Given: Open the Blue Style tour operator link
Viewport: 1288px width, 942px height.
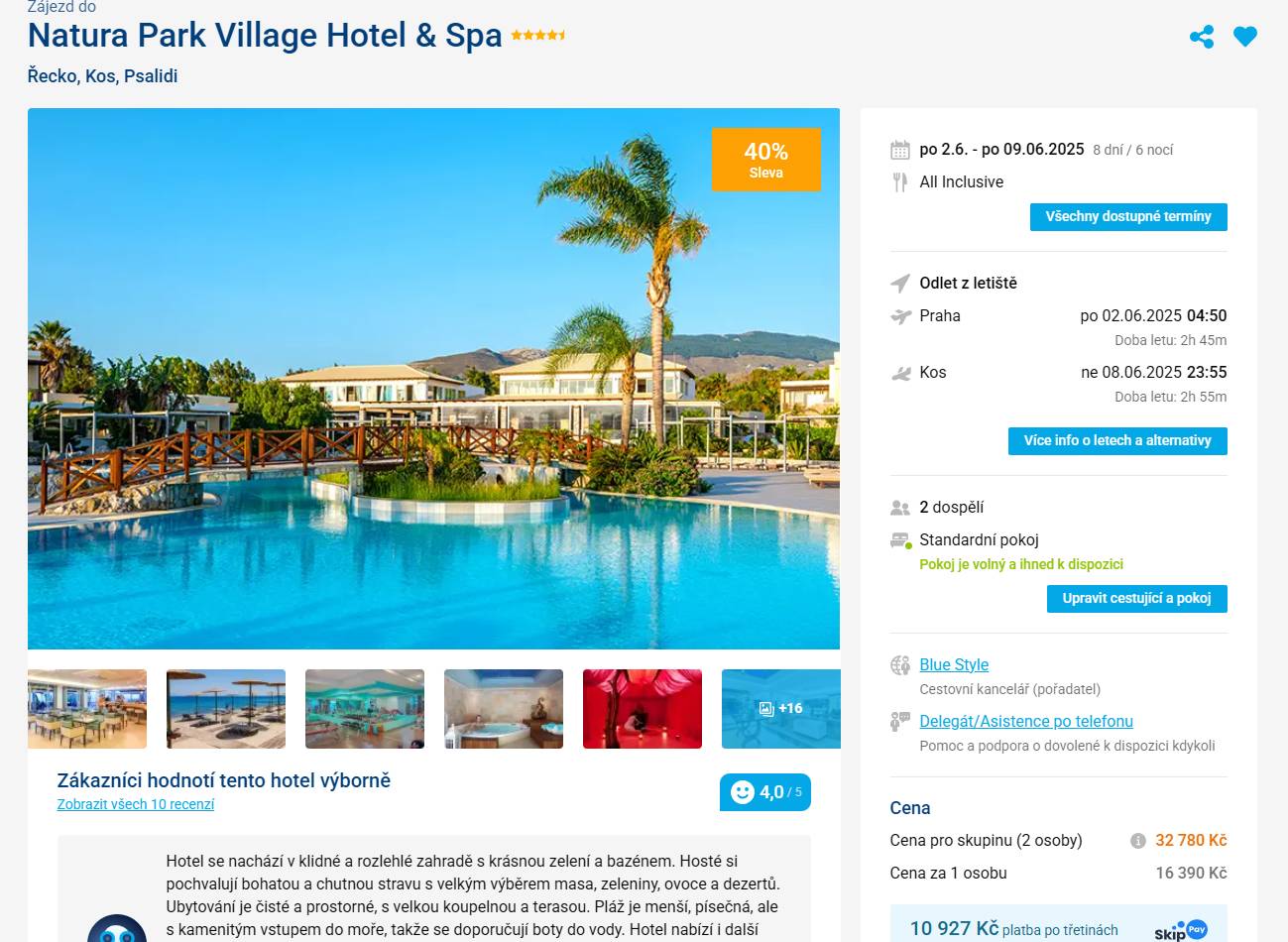Looking at the screenshot, I should pos(954,664).
